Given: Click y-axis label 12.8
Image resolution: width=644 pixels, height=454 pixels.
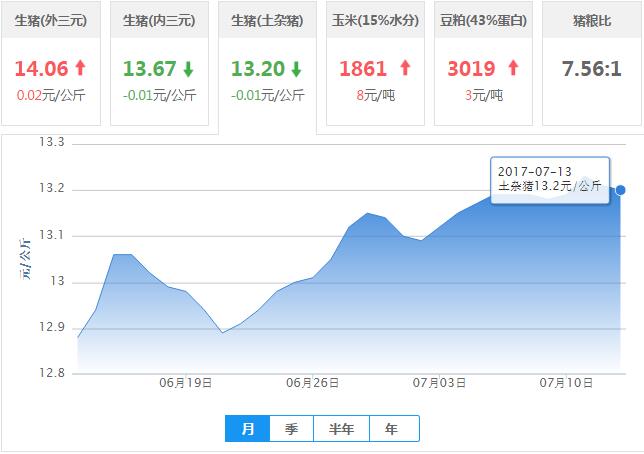Looking at the screenshot, I should pyautogui.click(x=52, y=373).
